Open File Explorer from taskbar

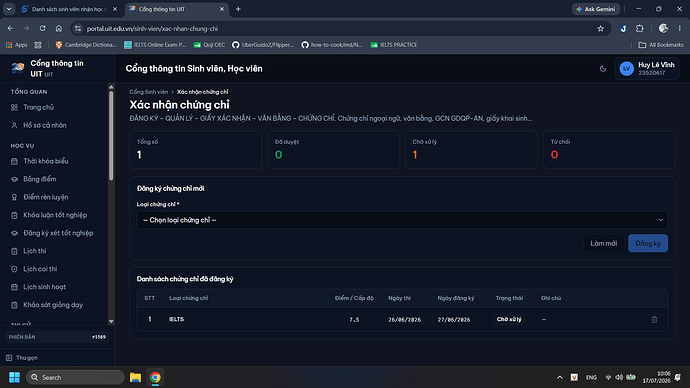click(x=135, y=377)
